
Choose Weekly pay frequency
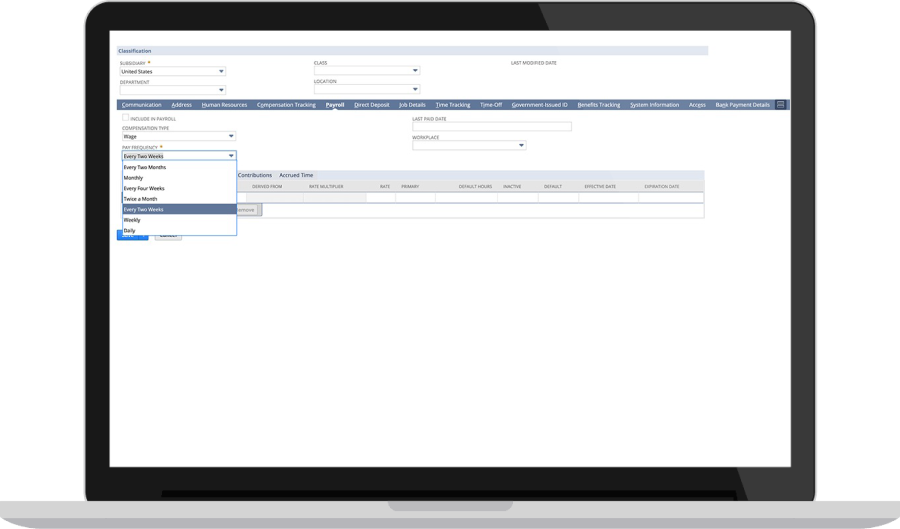pyautogui.click(x=179, y=220)
